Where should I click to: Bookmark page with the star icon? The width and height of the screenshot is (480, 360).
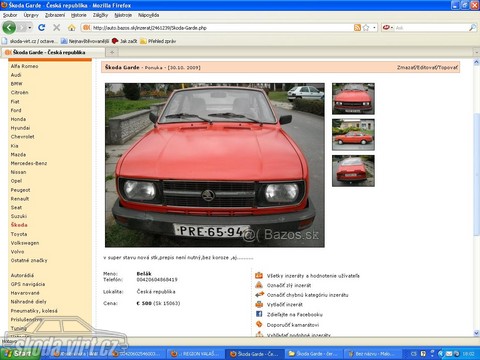click(x=366, y=28)
